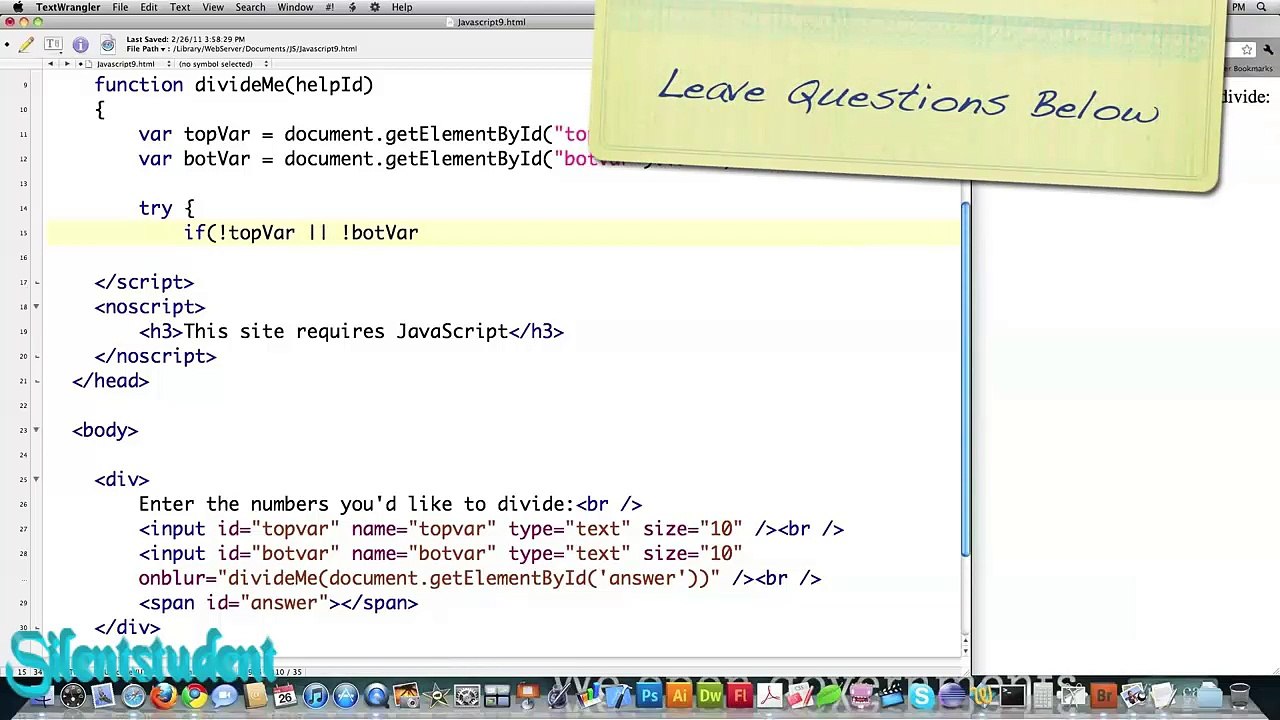Image resolution: width=1280 pixels, height=720 pixels.
Task: Open iPhoto from the Dock
Action: [x=406, y=696]
